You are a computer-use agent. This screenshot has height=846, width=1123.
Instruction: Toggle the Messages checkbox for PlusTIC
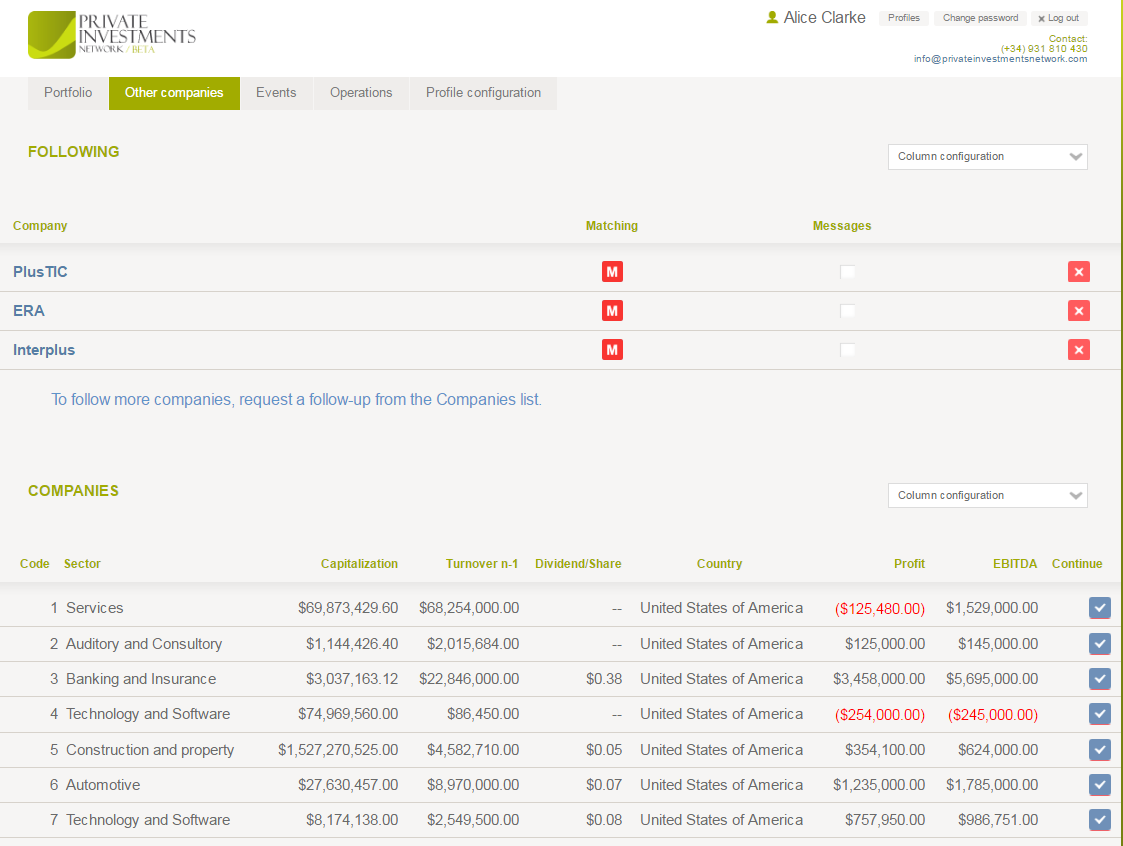pos(847,272)
